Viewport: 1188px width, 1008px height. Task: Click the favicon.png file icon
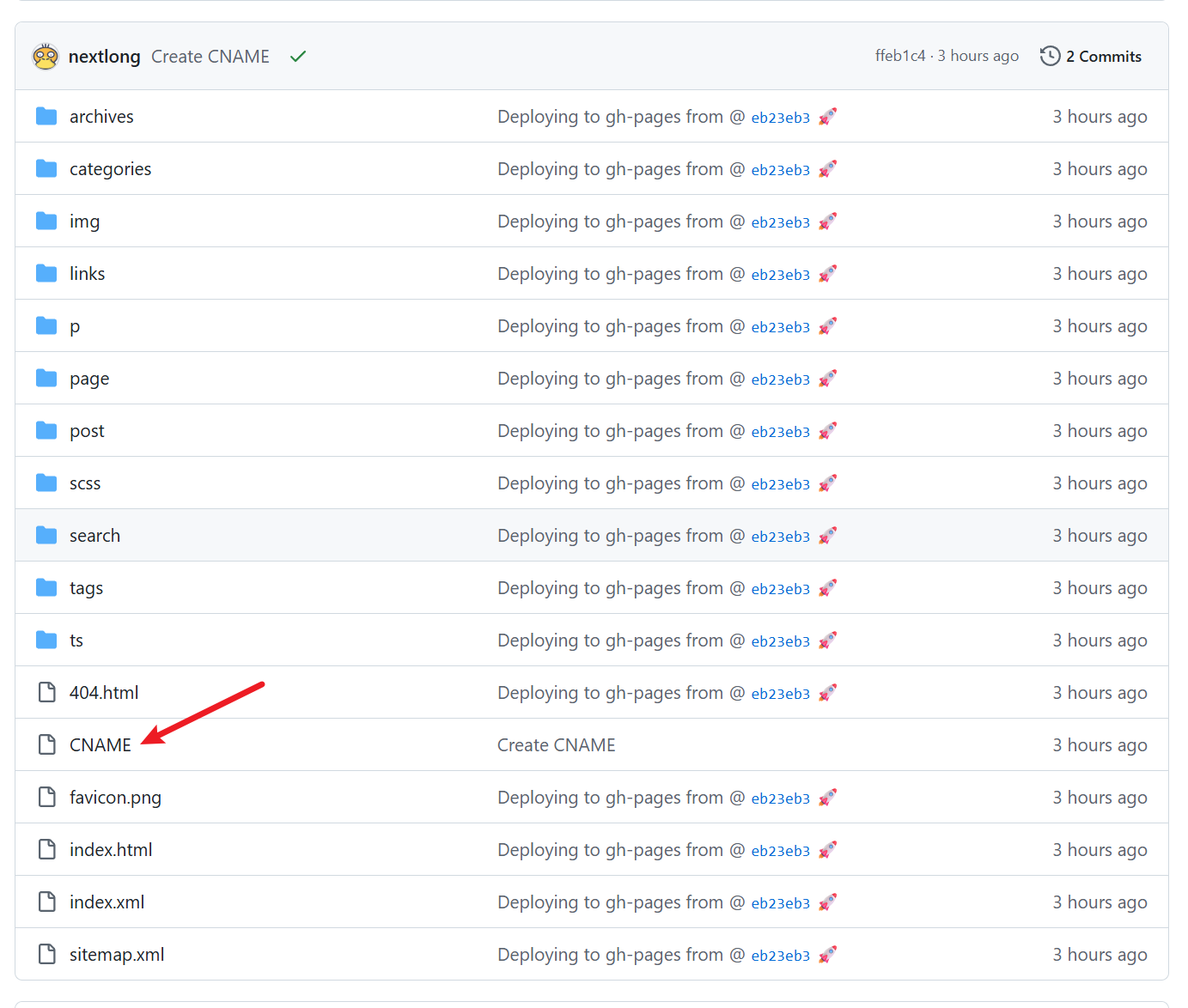tap(46, 798)
